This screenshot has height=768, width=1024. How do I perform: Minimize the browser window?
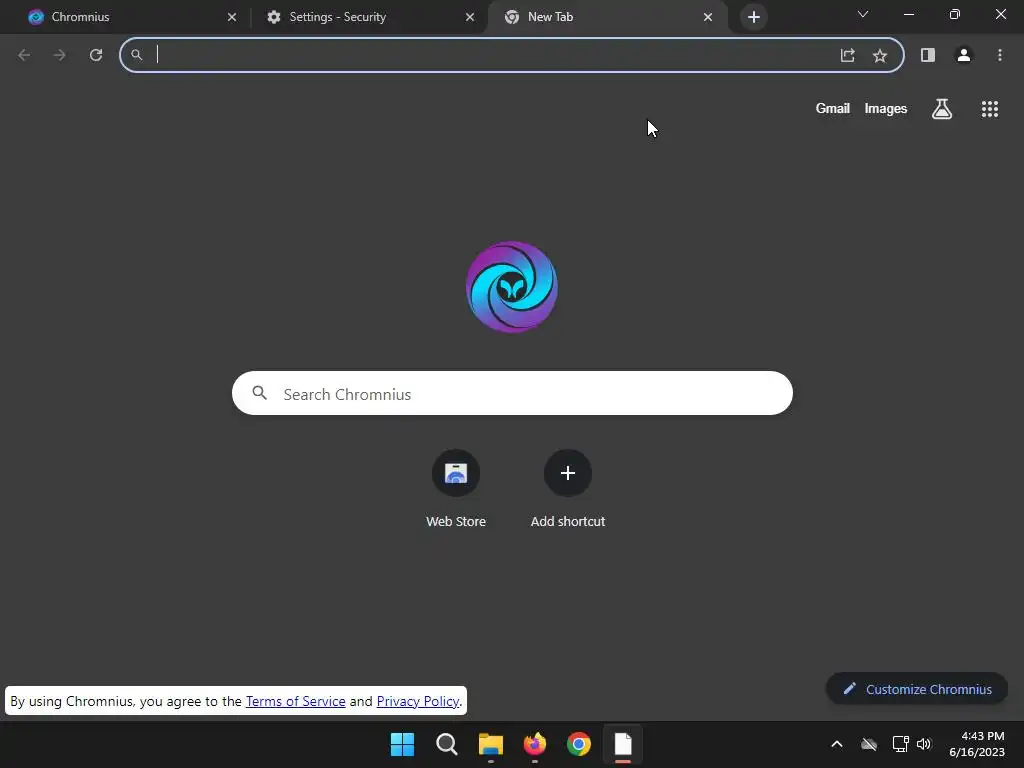click(x=909, y=14)
